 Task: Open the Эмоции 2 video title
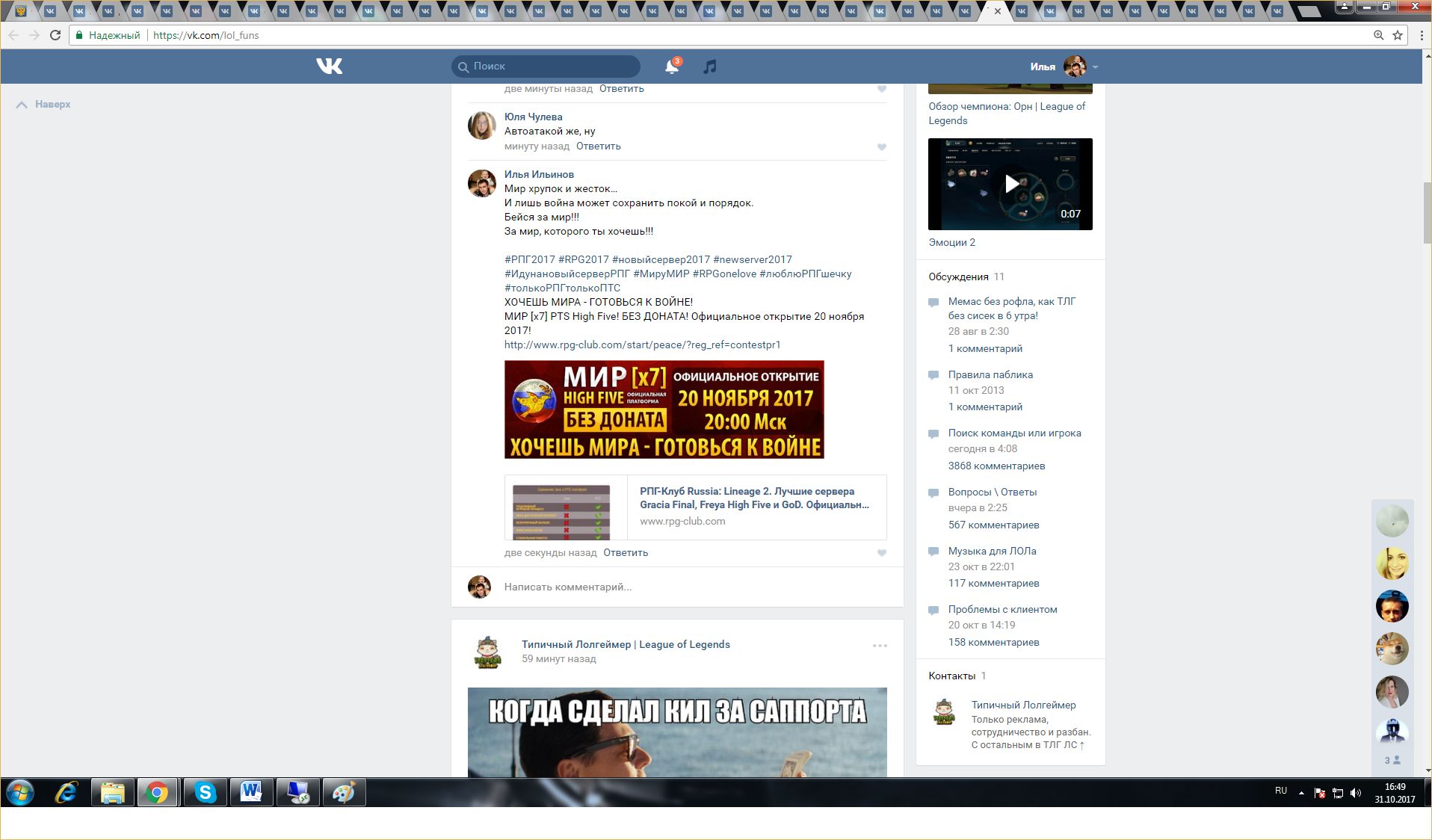pyautogui.click(x=951, y=243)
